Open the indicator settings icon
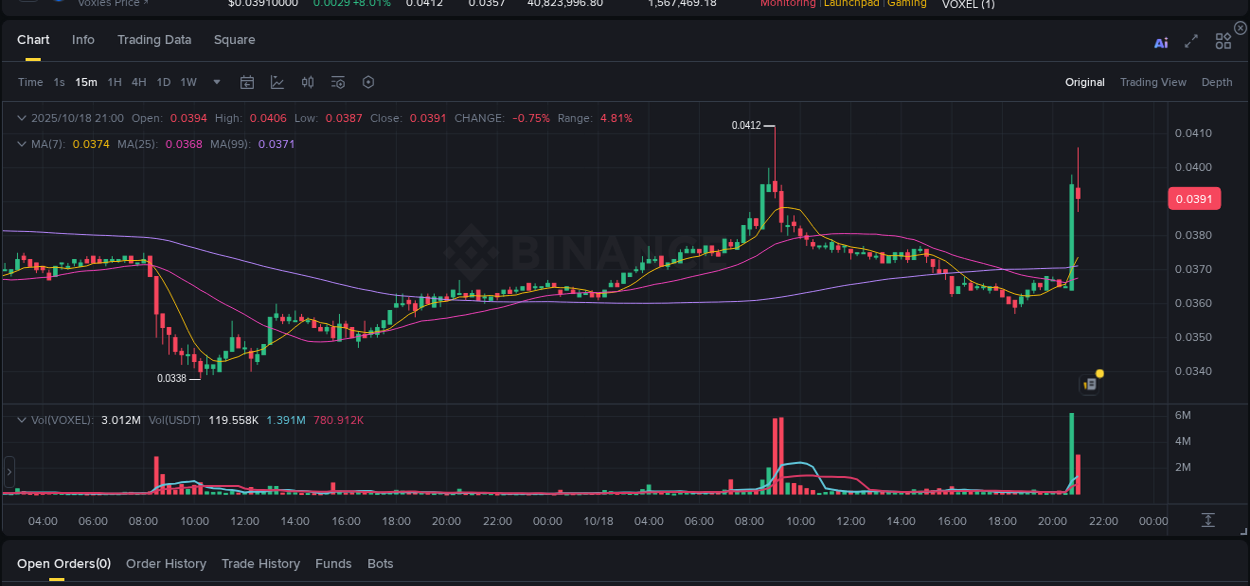This screenshot has height=586, width=1250. pyautogui.click(x=337, y=82)
